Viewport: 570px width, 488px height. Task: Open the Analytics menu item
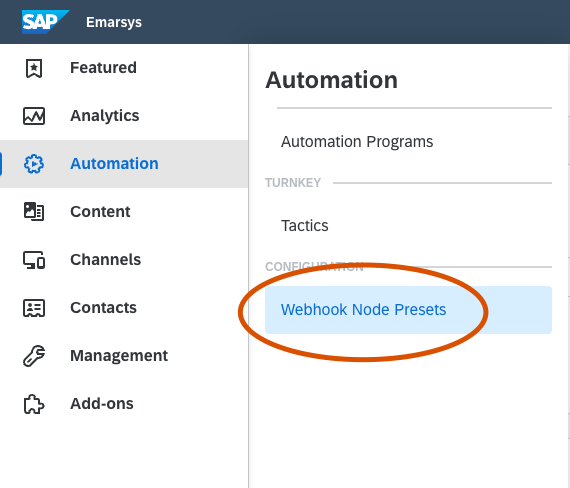coord(105,116)
